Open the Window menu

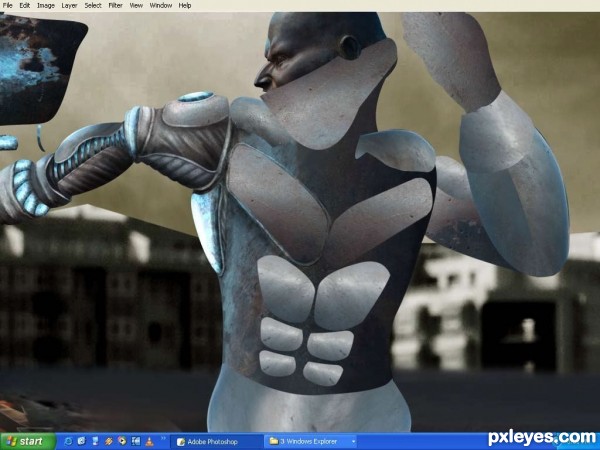[160, 5]
